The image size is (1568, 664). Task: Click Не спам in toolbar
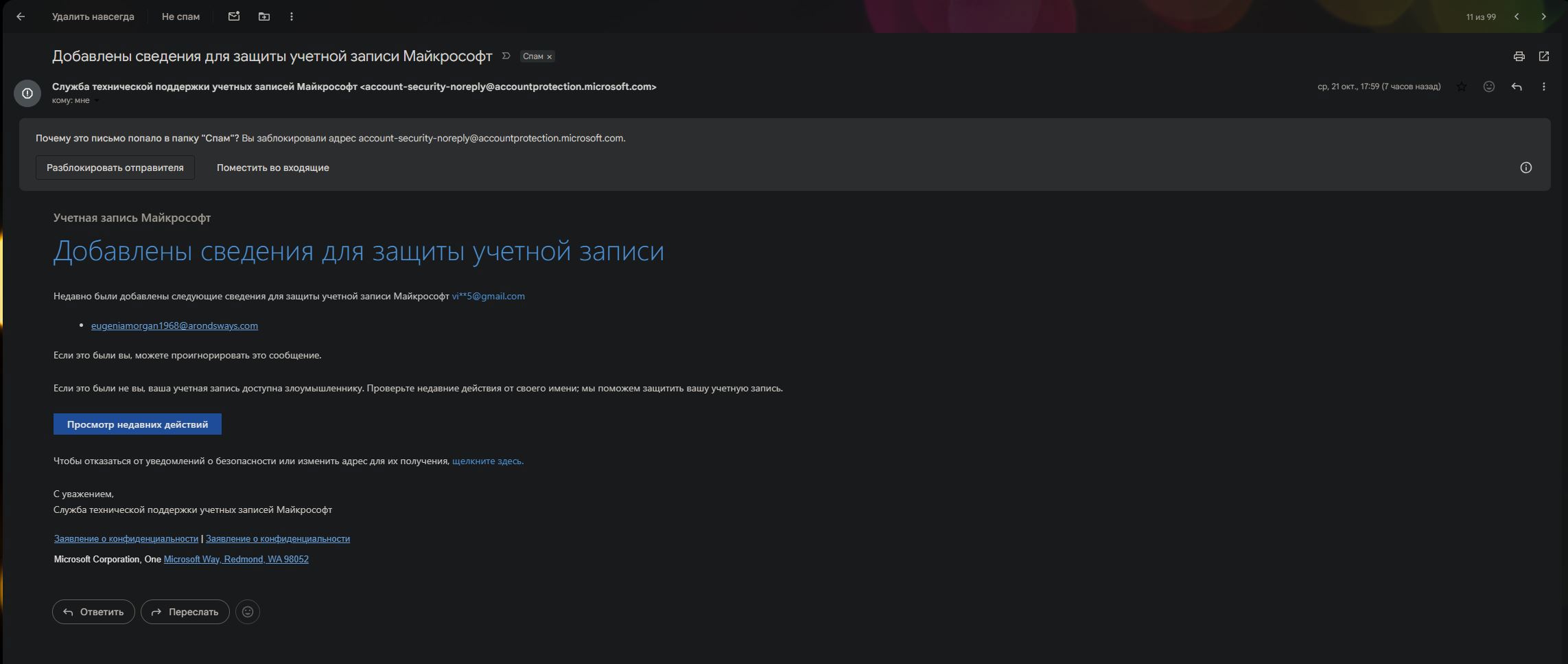[x=180, y=16]
